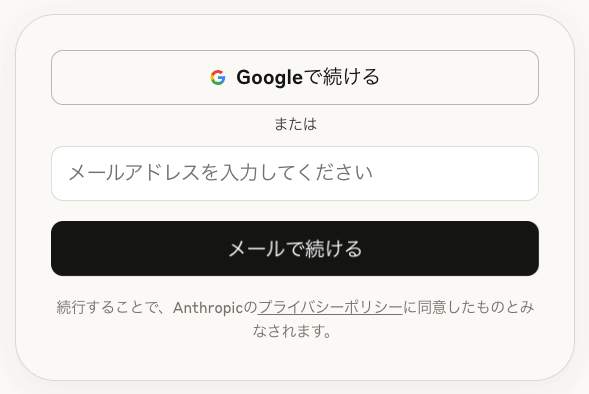Screen dimensions: 589x394
Task: Focus the email address input field
Action: 295,174
